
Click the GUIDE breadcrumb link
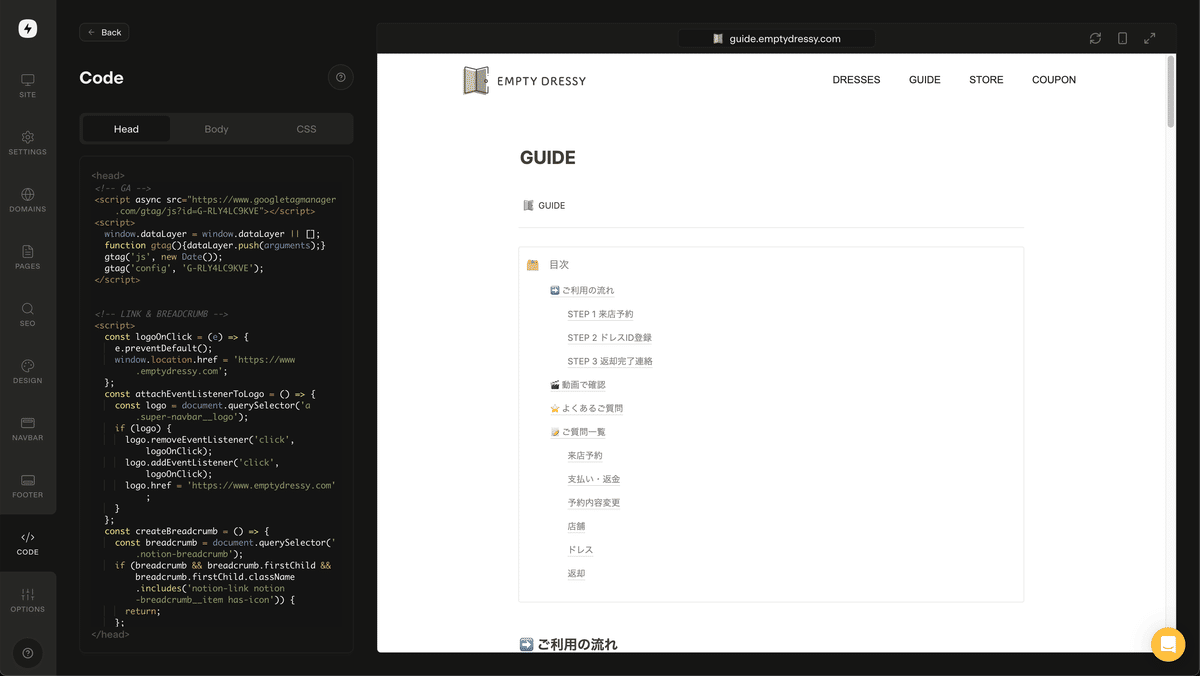coord(544,206)
